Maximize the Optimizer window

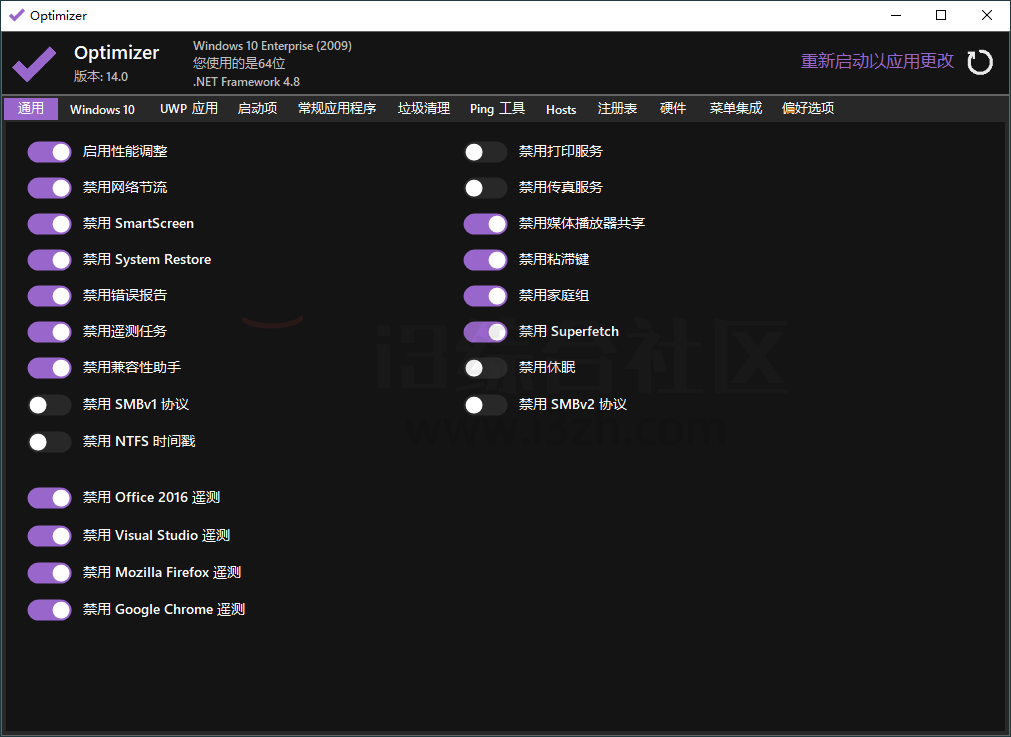point(941,15)
